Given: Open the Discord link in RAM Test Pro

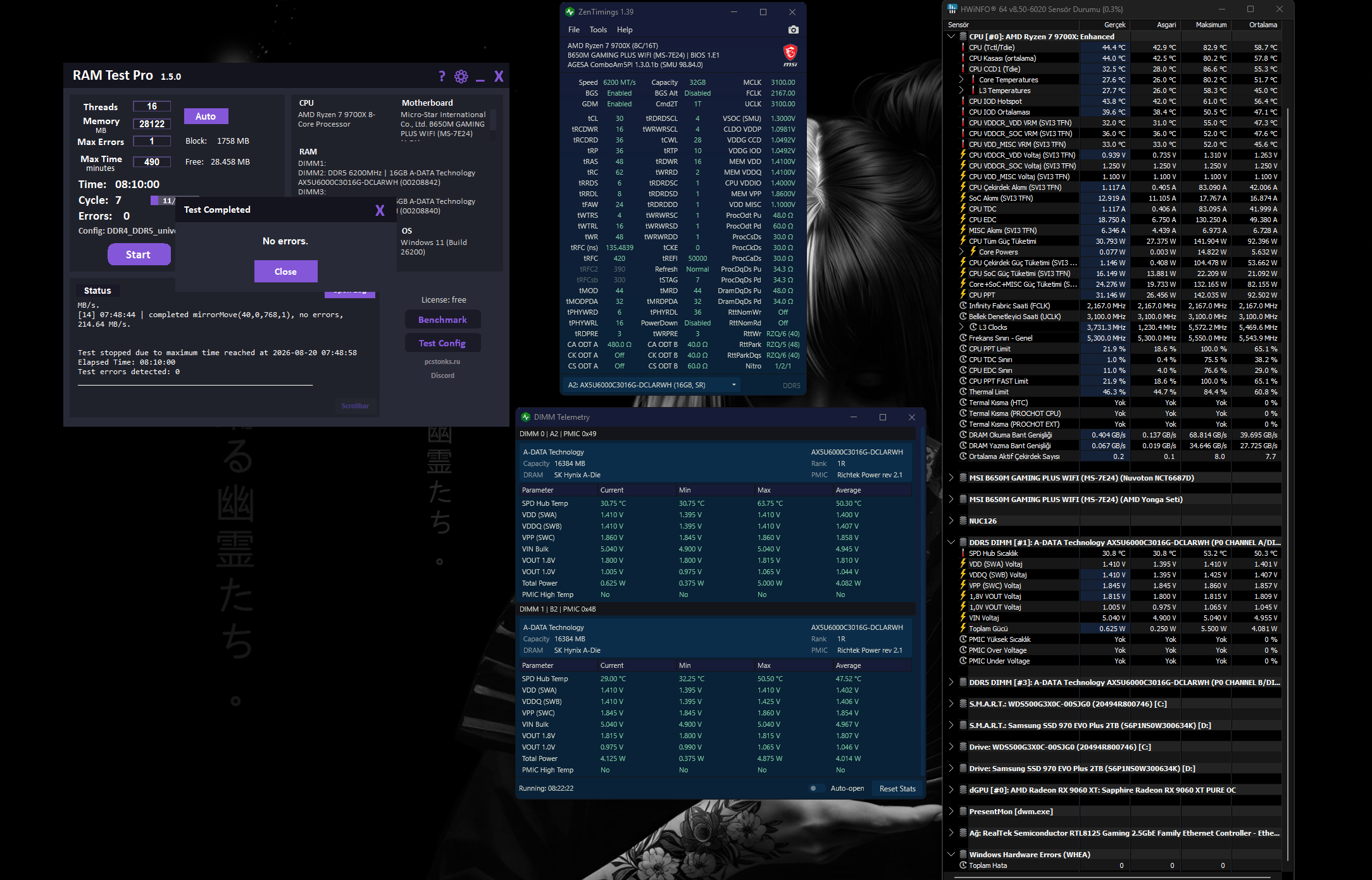Looking at the screenshot, I should pyautogui.click(x=442, y=376).
